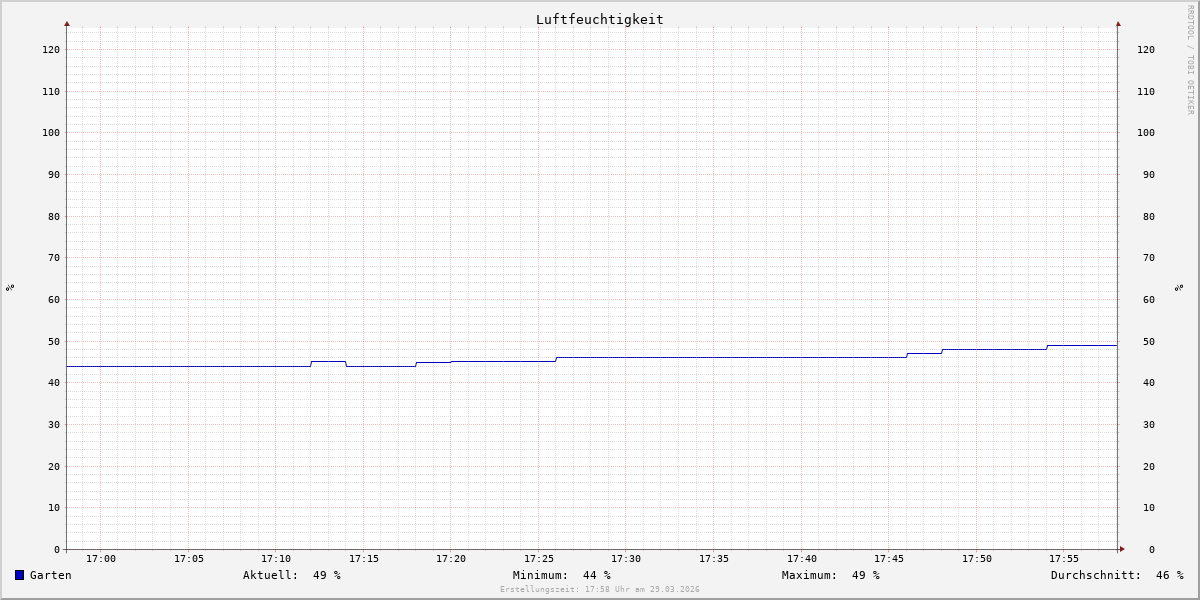Click the 17:15 time axis label
Screen dimensions: 1200x600
pos(364,559)
